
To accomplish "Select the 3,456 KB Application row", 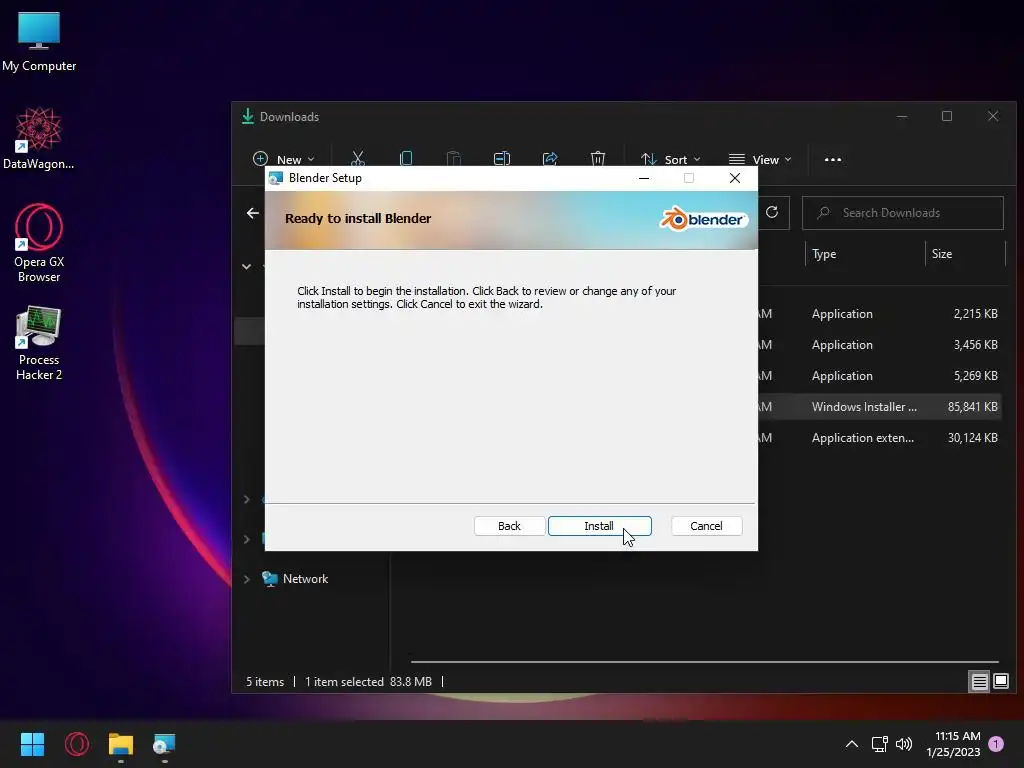I will (x=878, y=345).
